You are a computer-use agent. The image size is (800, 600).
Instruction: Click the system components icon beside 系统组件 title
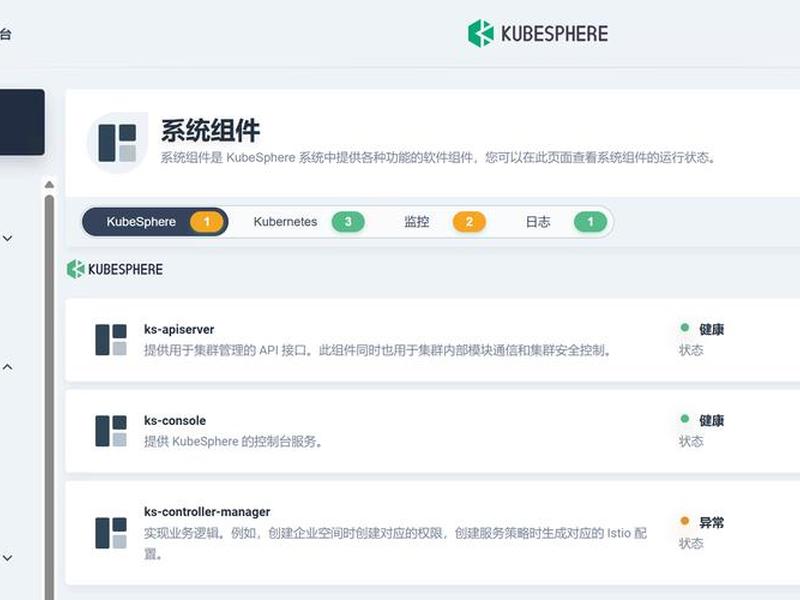point(117,143)
